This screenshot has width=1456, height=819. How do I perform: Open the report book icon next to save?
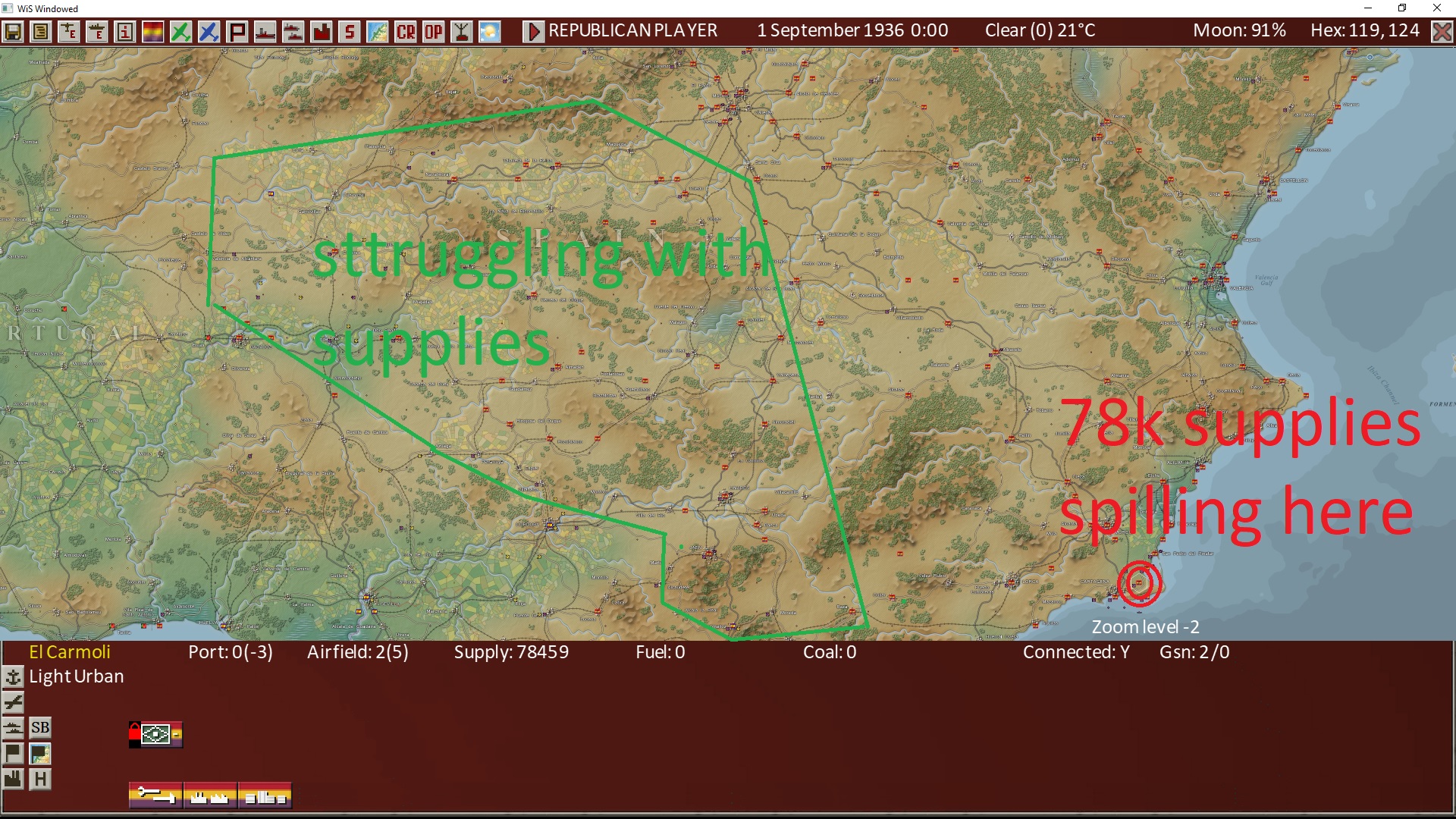click(x=40, y=31)
